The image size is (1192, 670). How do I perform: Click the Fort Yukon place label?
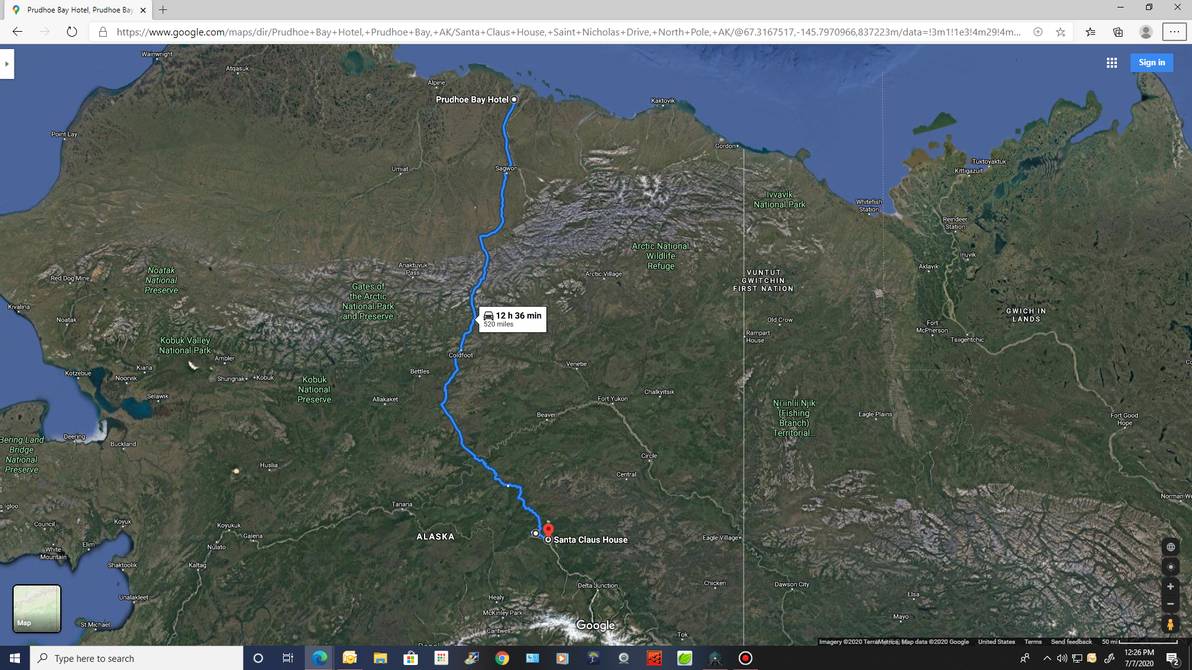612,399
